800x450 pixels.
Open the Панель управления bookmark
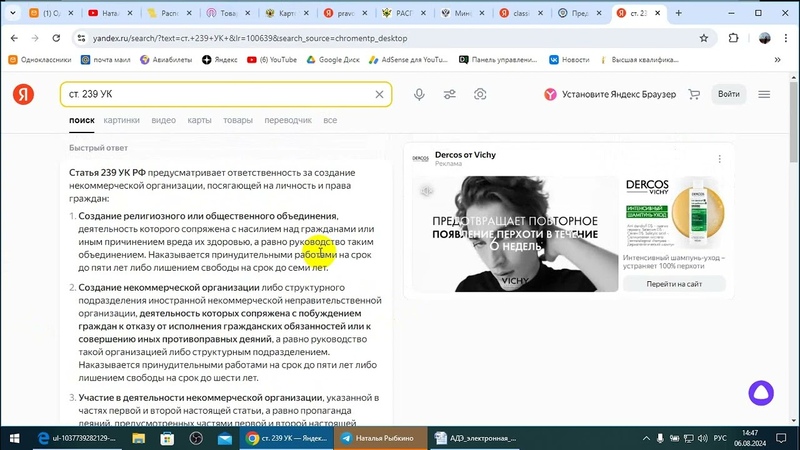[498, 60]
